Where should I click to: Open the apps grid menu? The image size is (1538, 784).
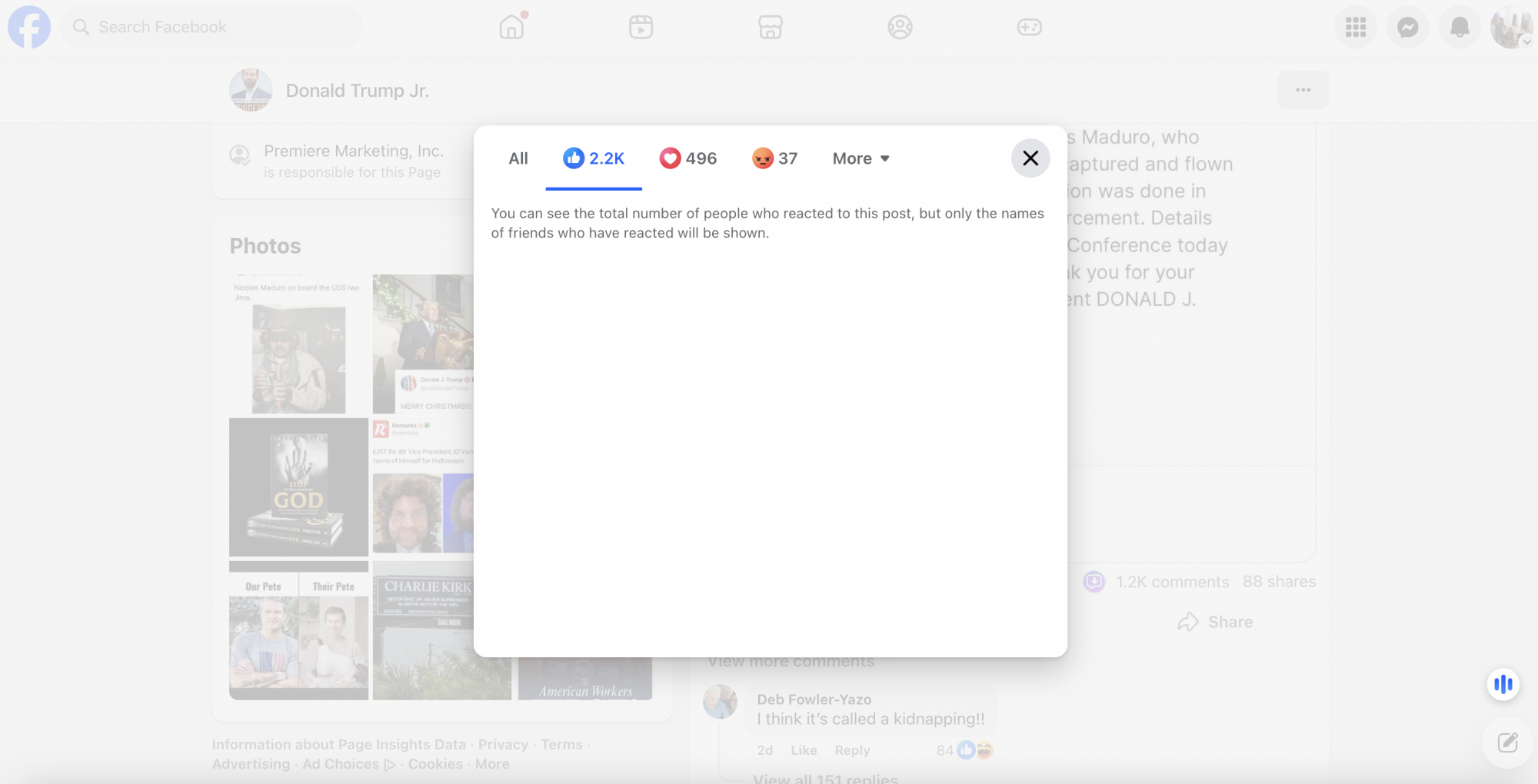point(1356,28)
